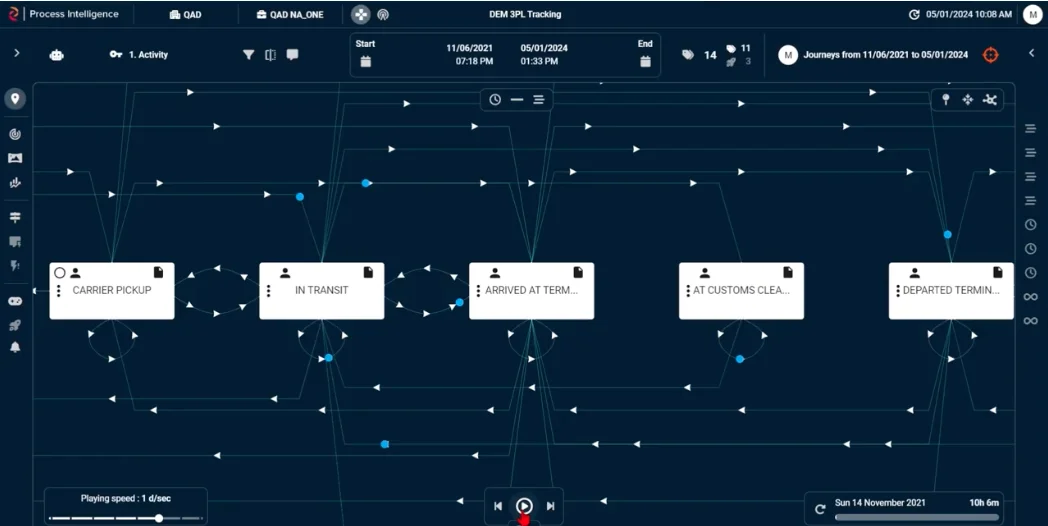
Task: Toggle the line thickness dash on canvas toolbar
Action: pyautogui.click(x=517, y=100)
